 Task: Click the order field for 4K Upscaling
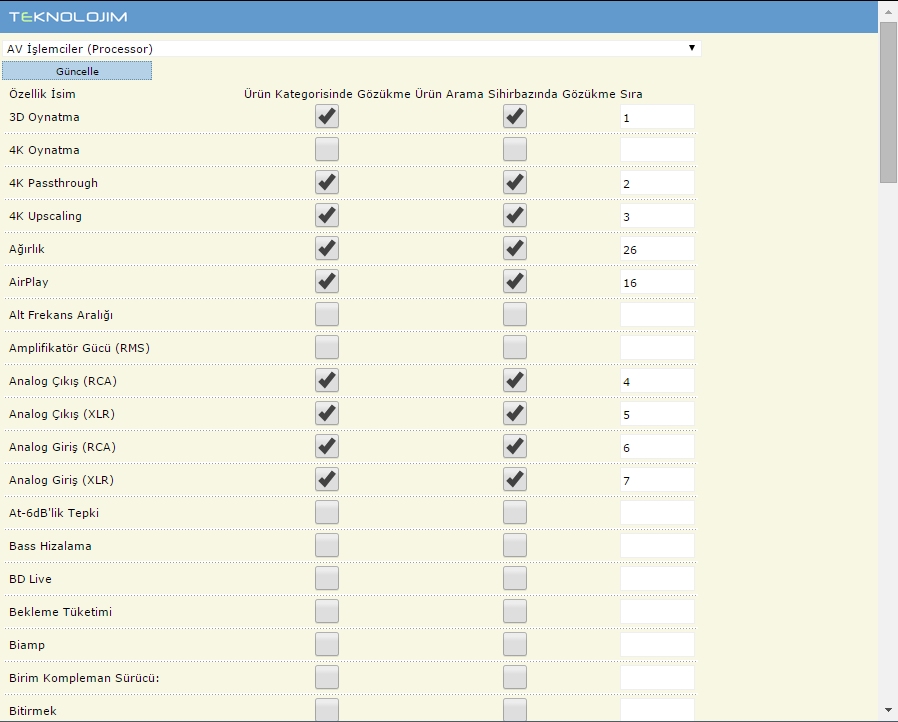coord(657,216)
